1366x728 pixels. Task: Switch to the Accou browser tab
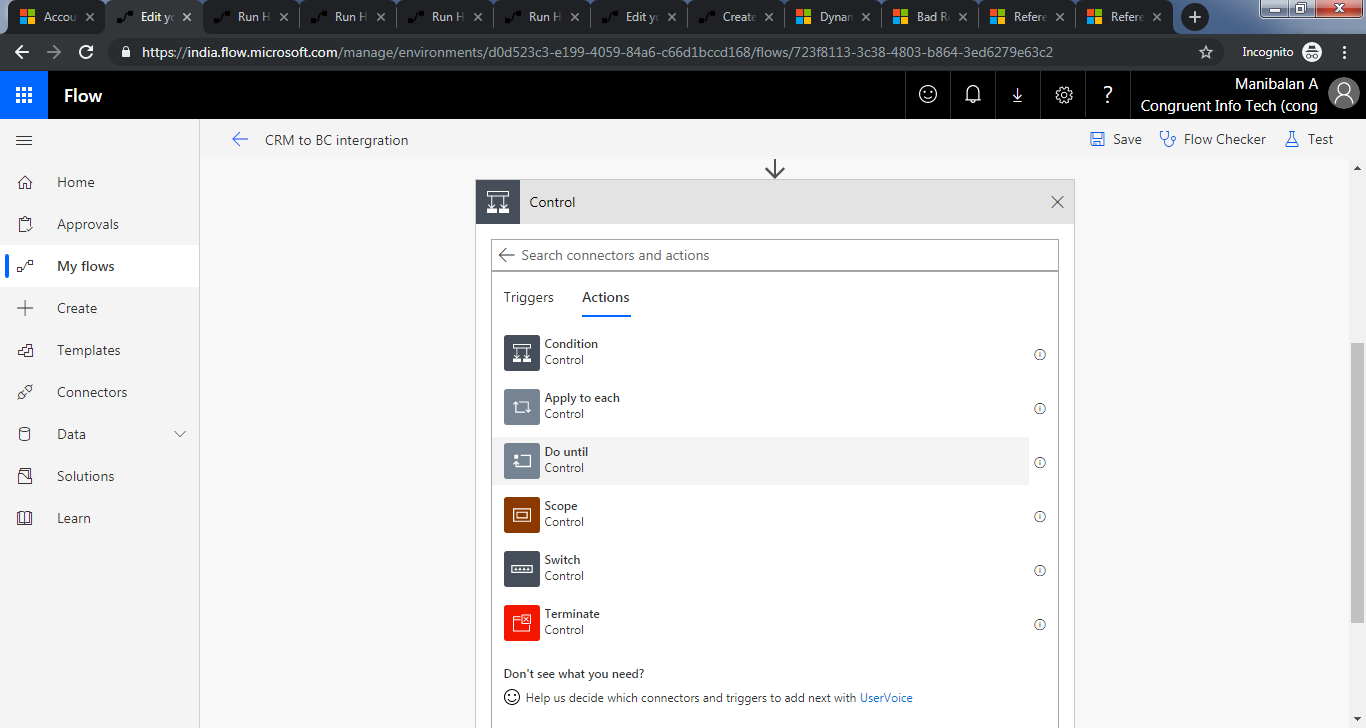[56, 17]
